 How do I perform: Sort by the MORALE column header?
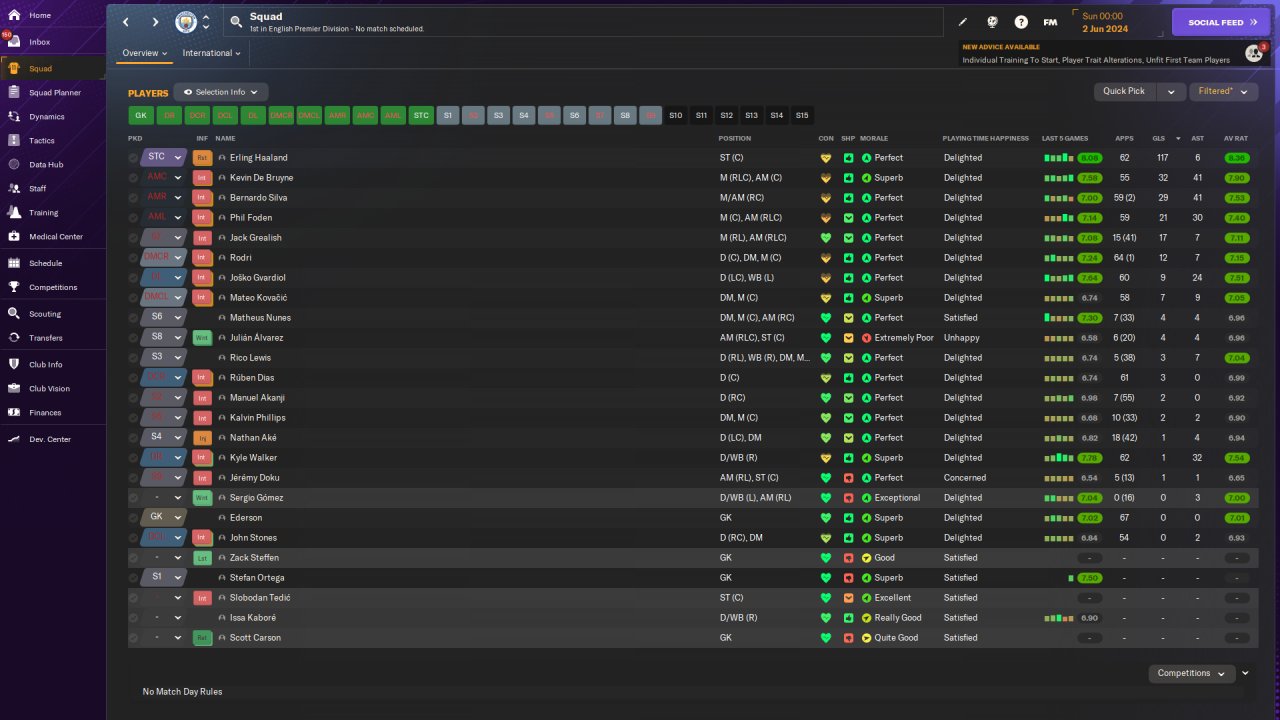(x=874, y=138)
